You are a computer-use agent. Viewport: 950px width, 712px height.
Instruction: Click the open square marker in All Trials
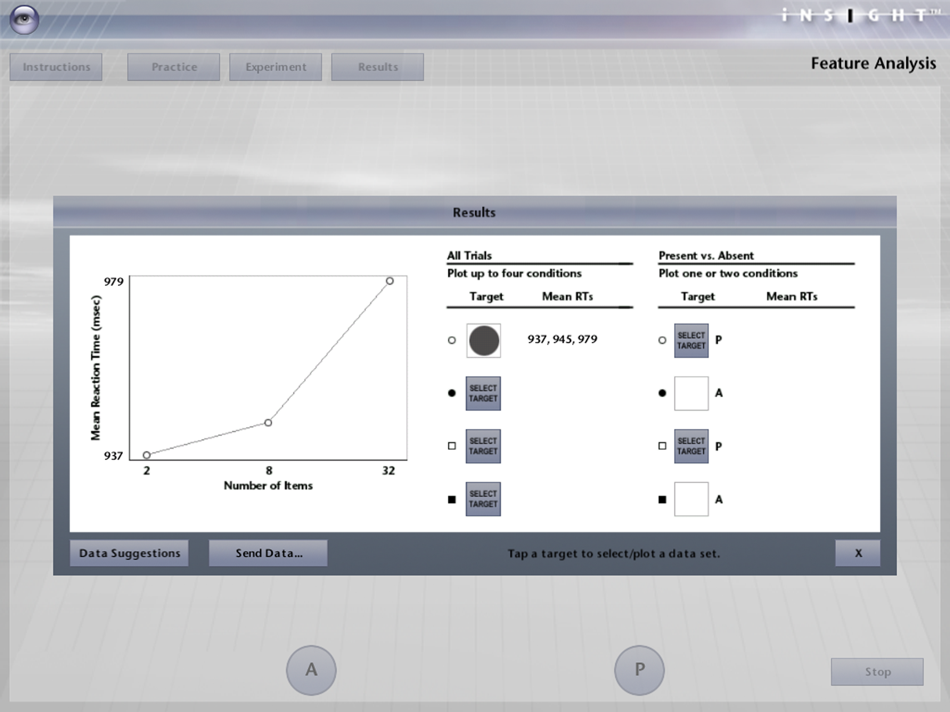(451, 446)
